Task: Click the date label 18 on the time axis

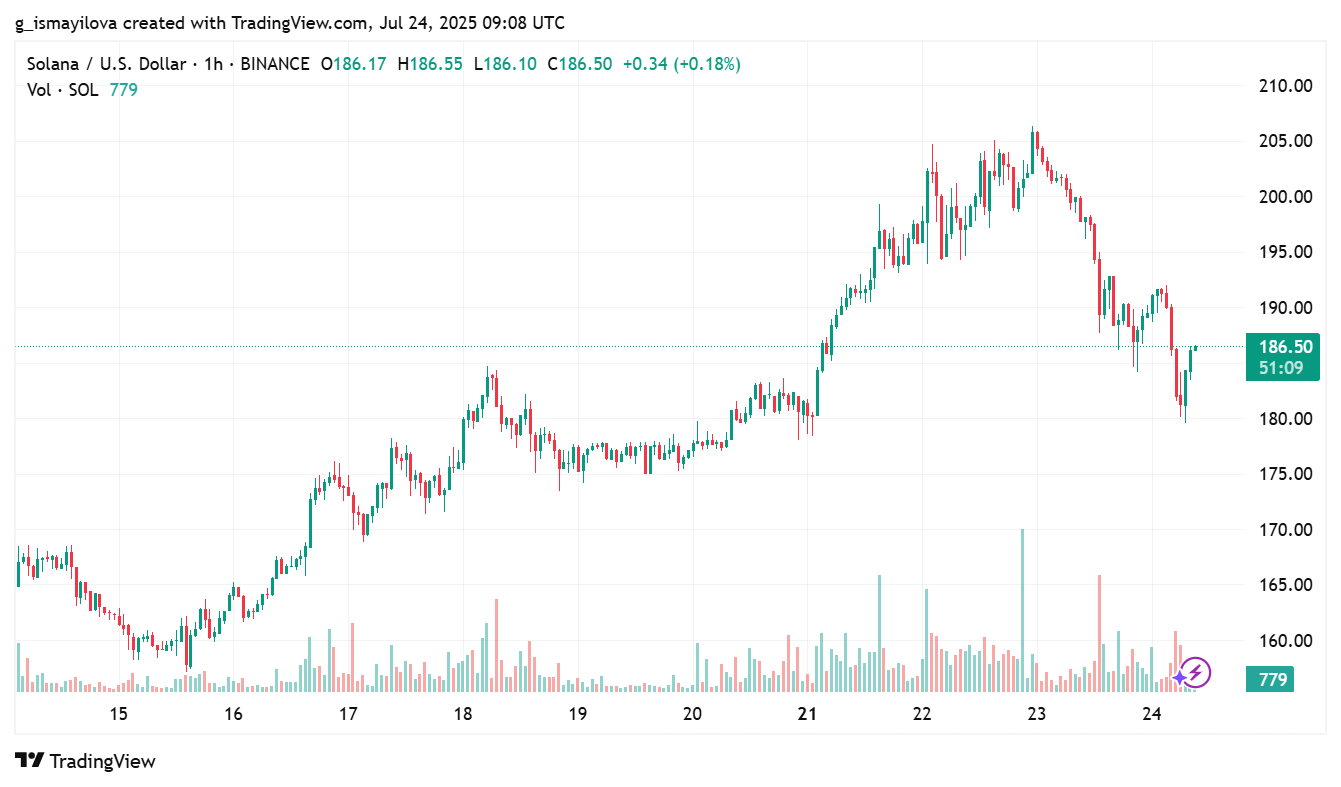Action: click(463, 714)
